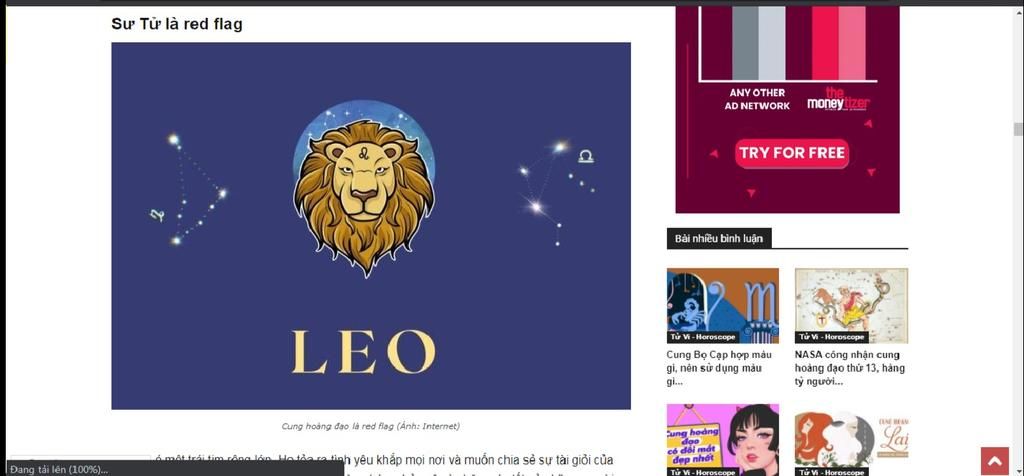Click the Capricorn symbol beside the left constellation
1024x476 pixels.
coord(157,215)
